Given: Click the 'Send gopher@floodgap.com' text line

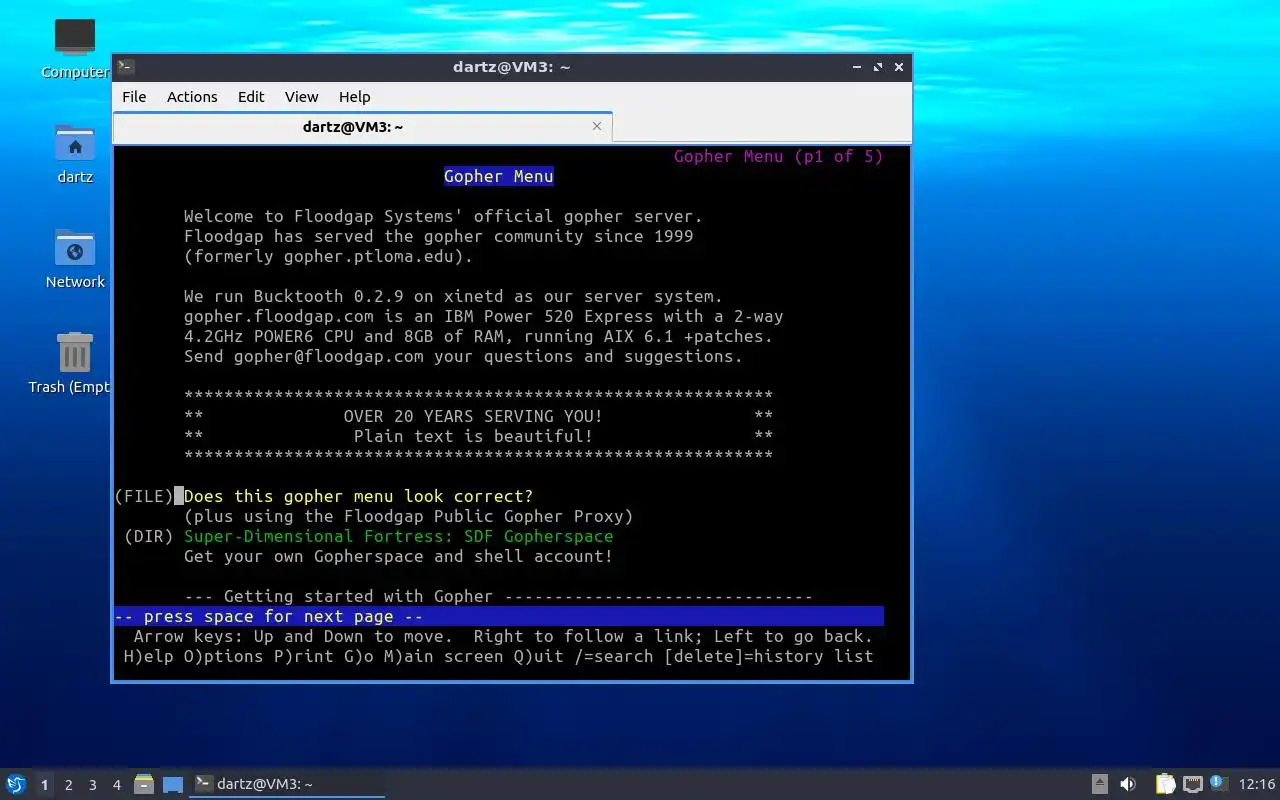Looking at the screenshot, I should click(x=463, y=356).
